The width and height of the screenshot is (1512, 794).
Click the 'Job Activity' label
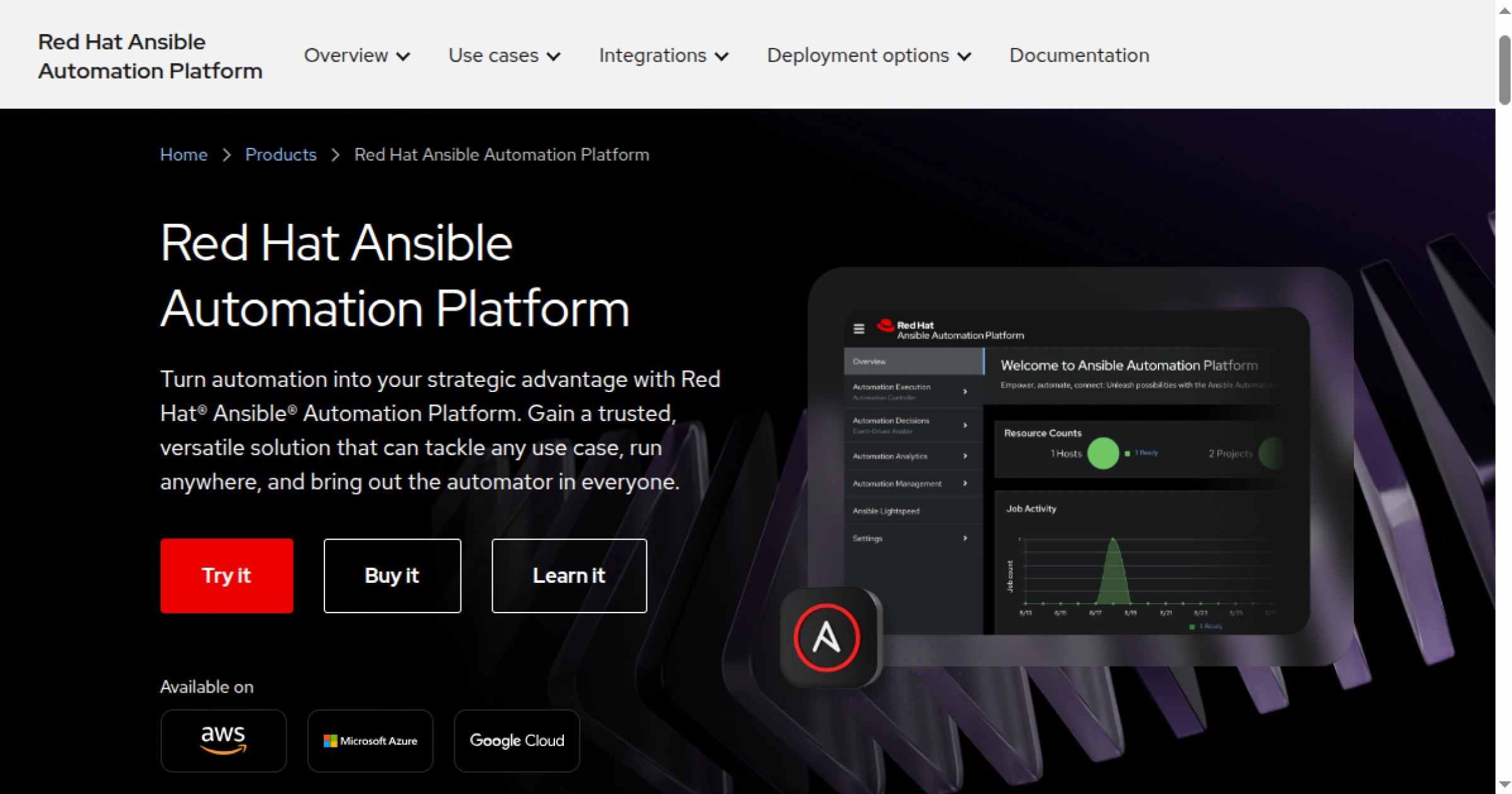tap(1031, 509)
